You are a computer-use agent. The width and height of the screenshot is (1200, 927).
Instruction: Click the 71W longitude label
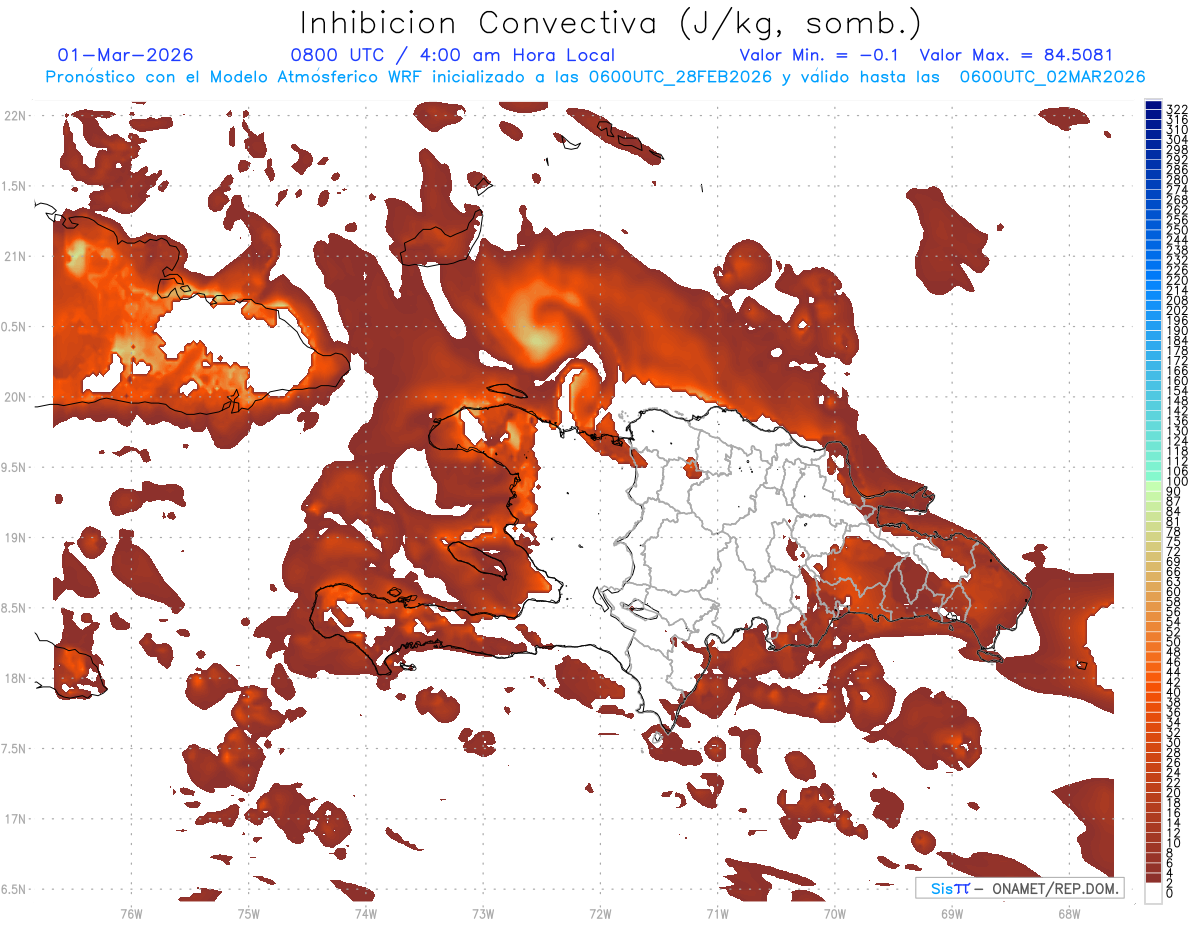(x=717, y=913)
